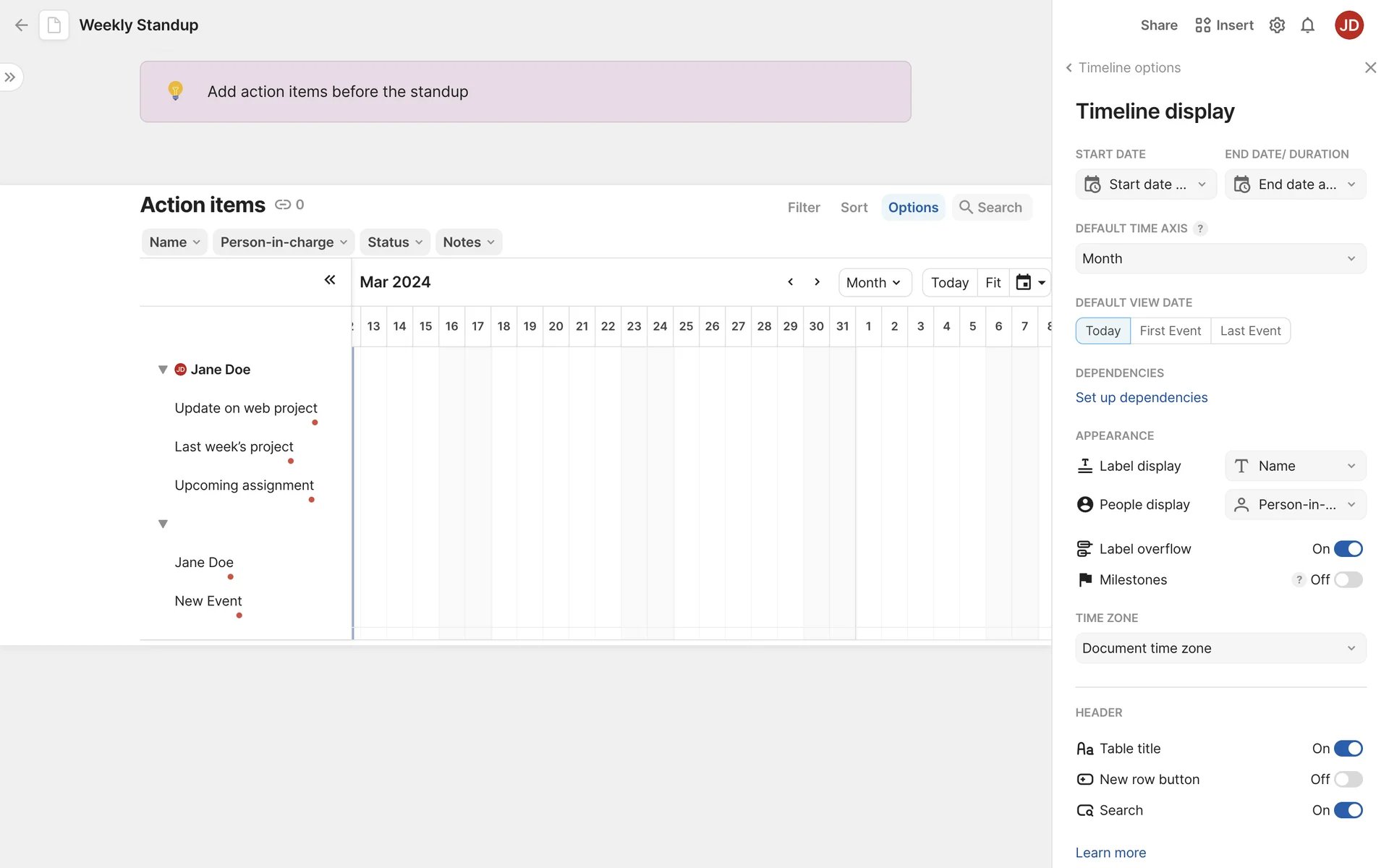Expand the left sidebar with double-chevron
The image size is (1389, 868).
pyautogui.click(x=10, y=77)
